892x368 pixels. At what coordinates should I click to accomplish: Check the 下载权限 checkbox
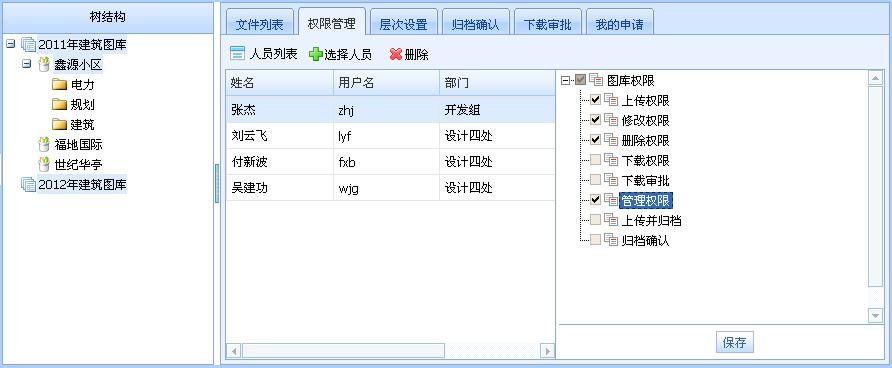click(x=595, y=160)
